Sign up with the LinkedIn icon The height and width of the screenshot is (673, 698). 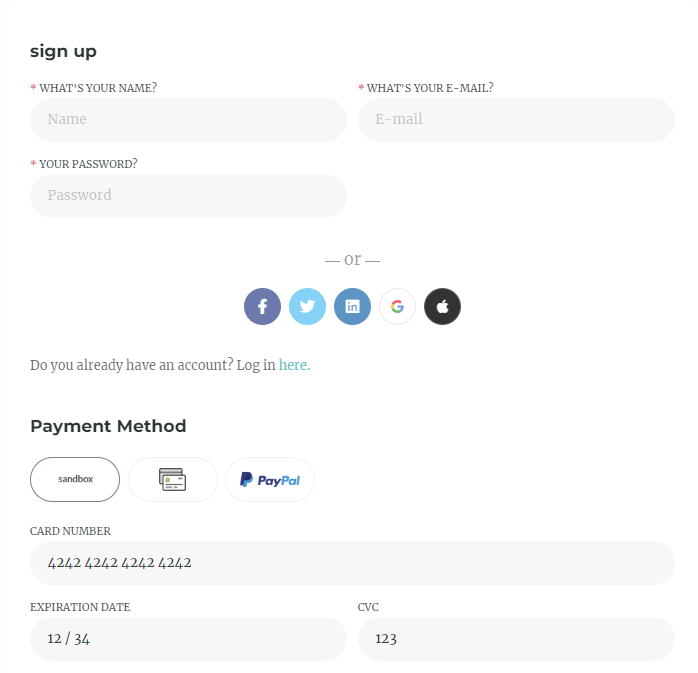point(352,306)
